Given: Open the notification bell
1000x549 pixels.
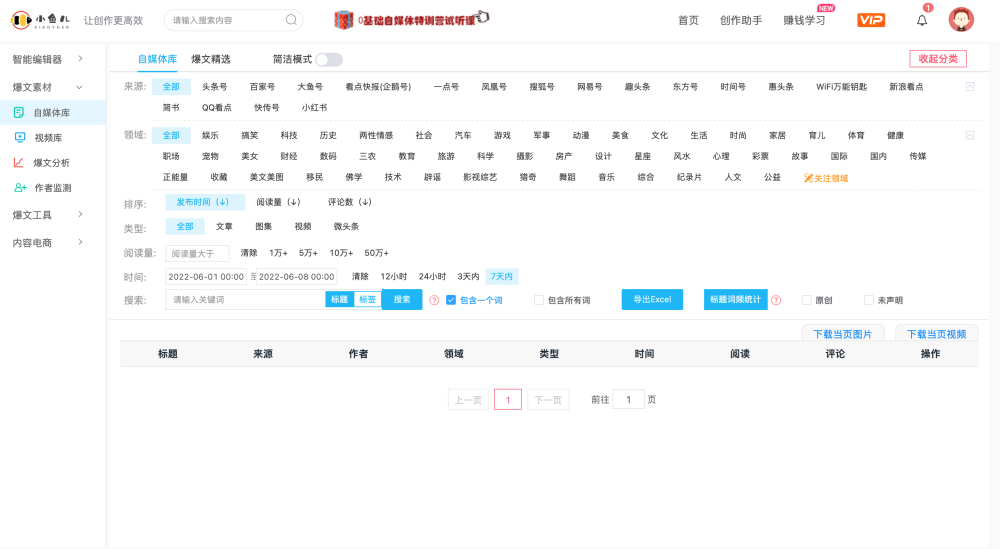Looking at the screenshot, I should click(922, 20).
